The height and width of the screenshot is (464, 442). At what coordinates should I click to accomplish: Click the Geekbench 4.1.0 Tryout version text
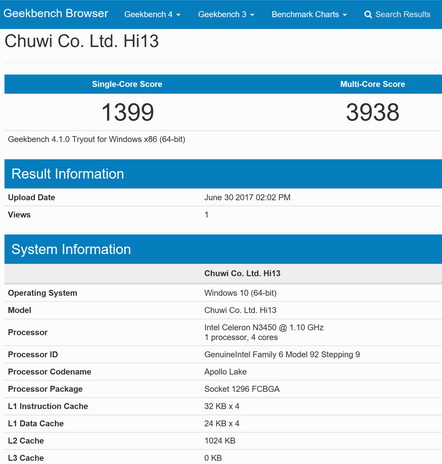pyautogui.click(x=96, y=139)
